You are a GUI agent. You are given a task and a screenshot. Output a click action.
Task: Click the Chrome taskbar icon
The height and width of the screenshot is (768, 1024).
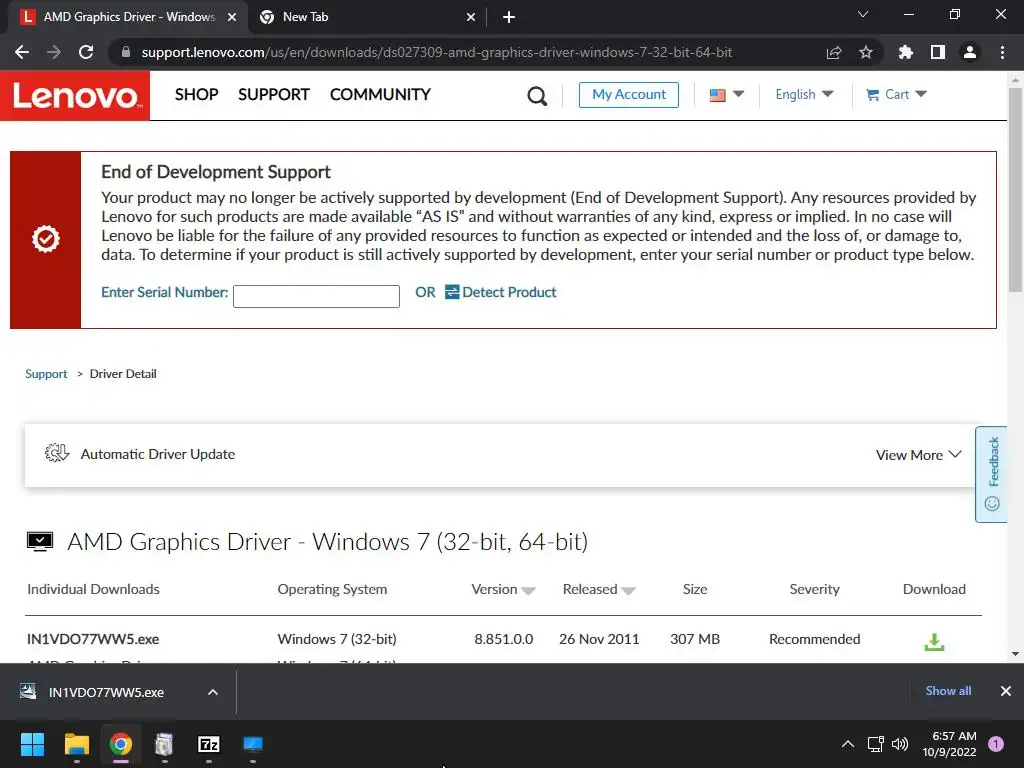coord(121,744)
